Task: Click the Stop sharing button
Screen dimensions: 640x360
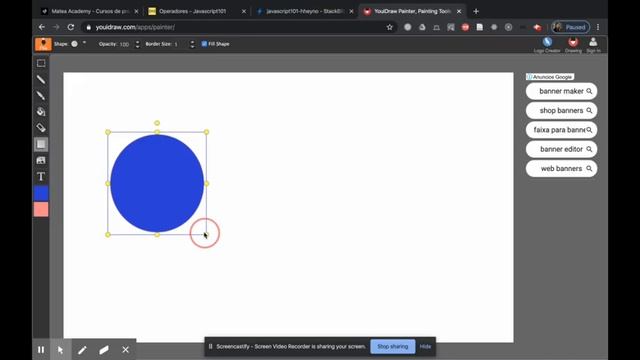Action: coord(393,347)
